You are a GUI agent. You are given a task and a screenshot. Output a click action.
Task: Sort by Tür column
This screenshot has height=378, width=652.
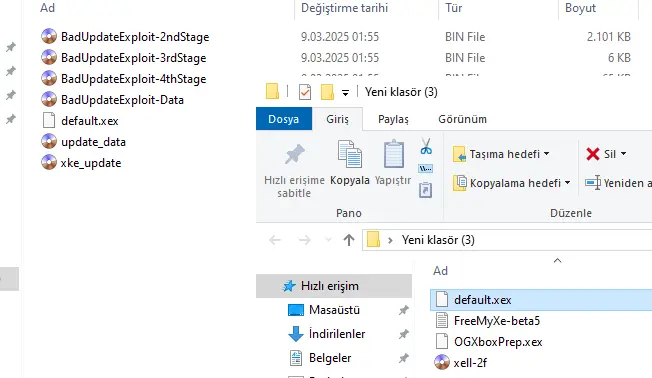click(x=454, y=8)
